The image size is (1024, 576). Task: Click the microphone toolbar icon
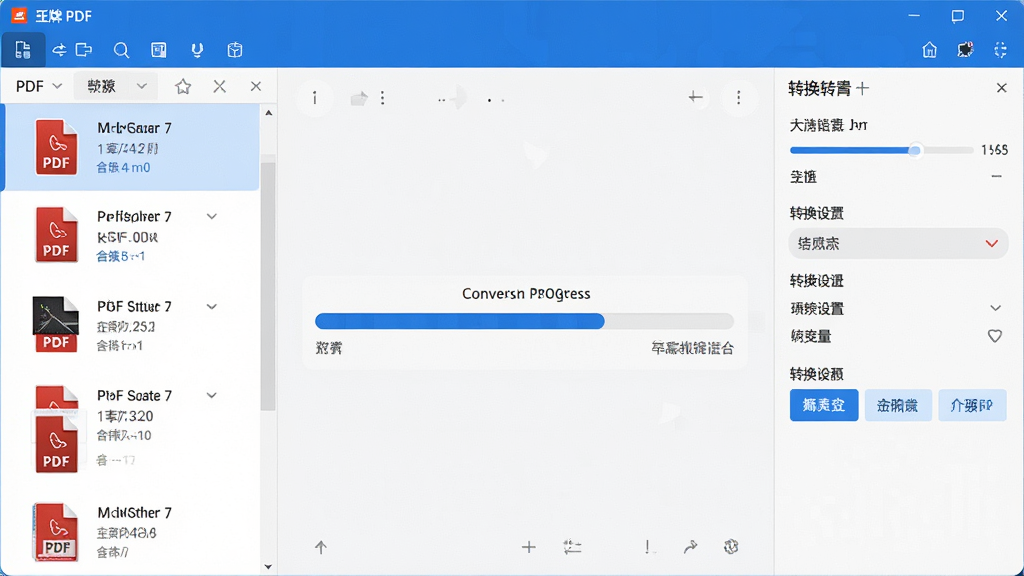[197, 50]
